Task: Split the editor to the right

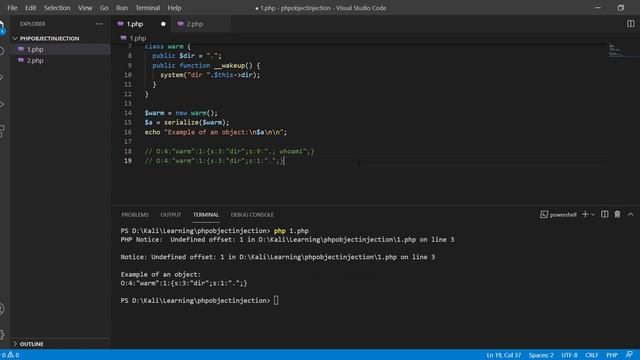Action: click(631, 24)
